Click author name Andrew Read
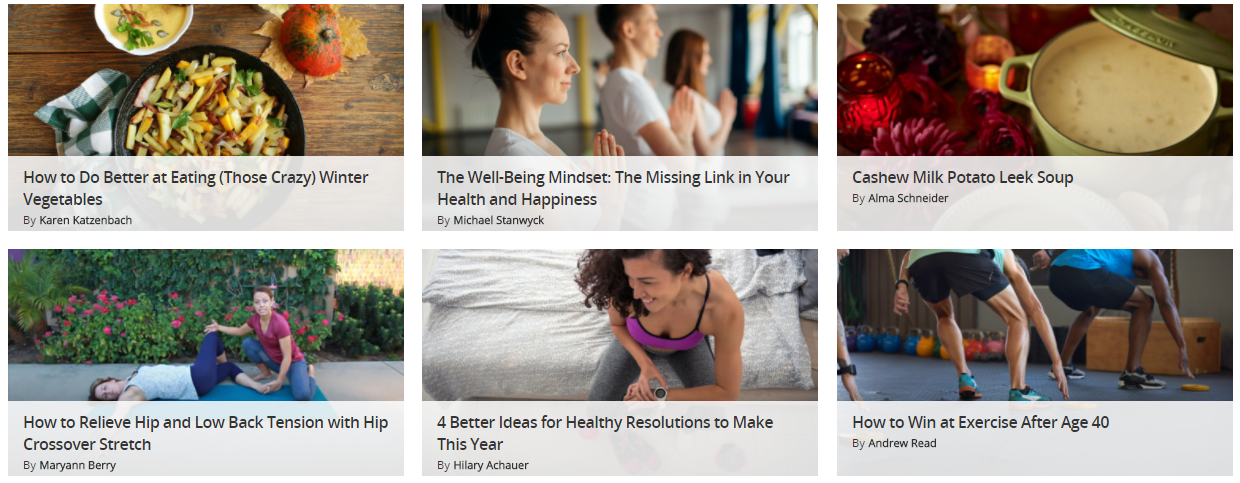The width and height of the screenshot is (1240, 483). (902, 443)
